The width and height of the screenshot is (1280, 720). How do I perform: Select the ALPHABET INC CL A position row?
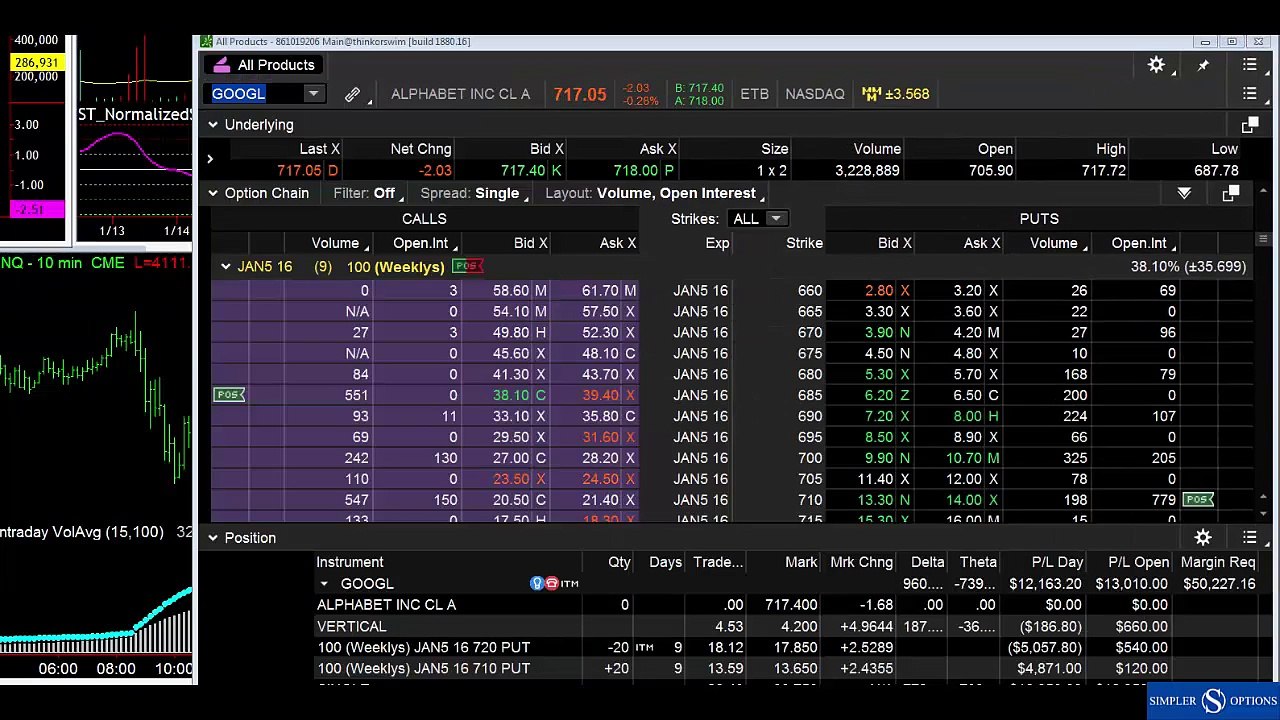click(785, 605)
